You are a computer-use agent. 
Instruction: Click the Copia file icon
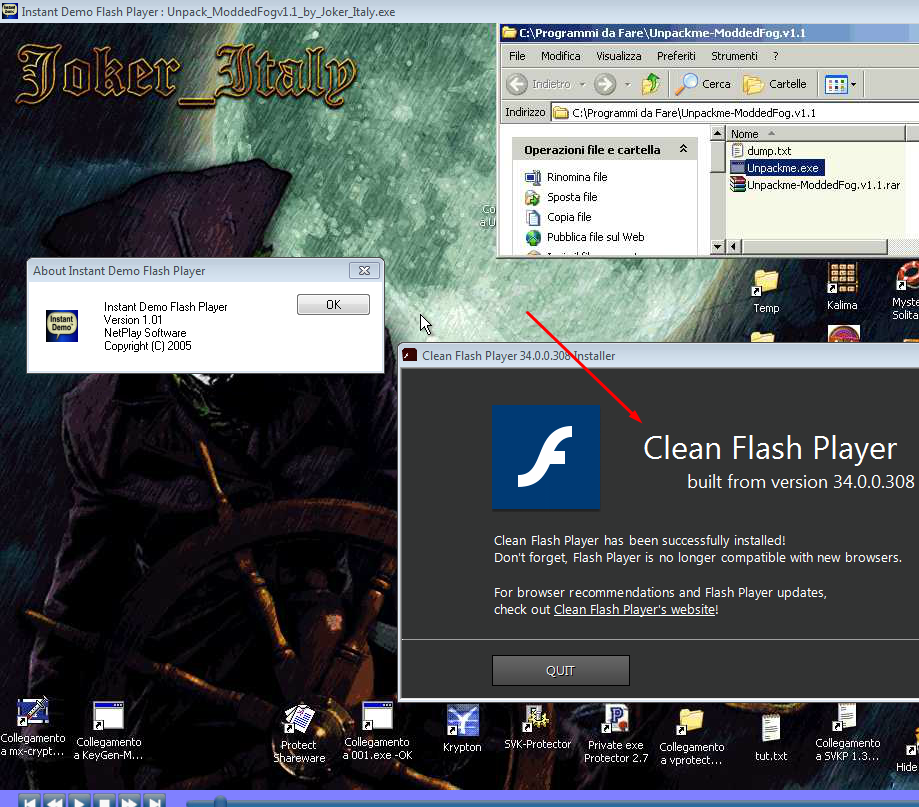tap(533, 217)
